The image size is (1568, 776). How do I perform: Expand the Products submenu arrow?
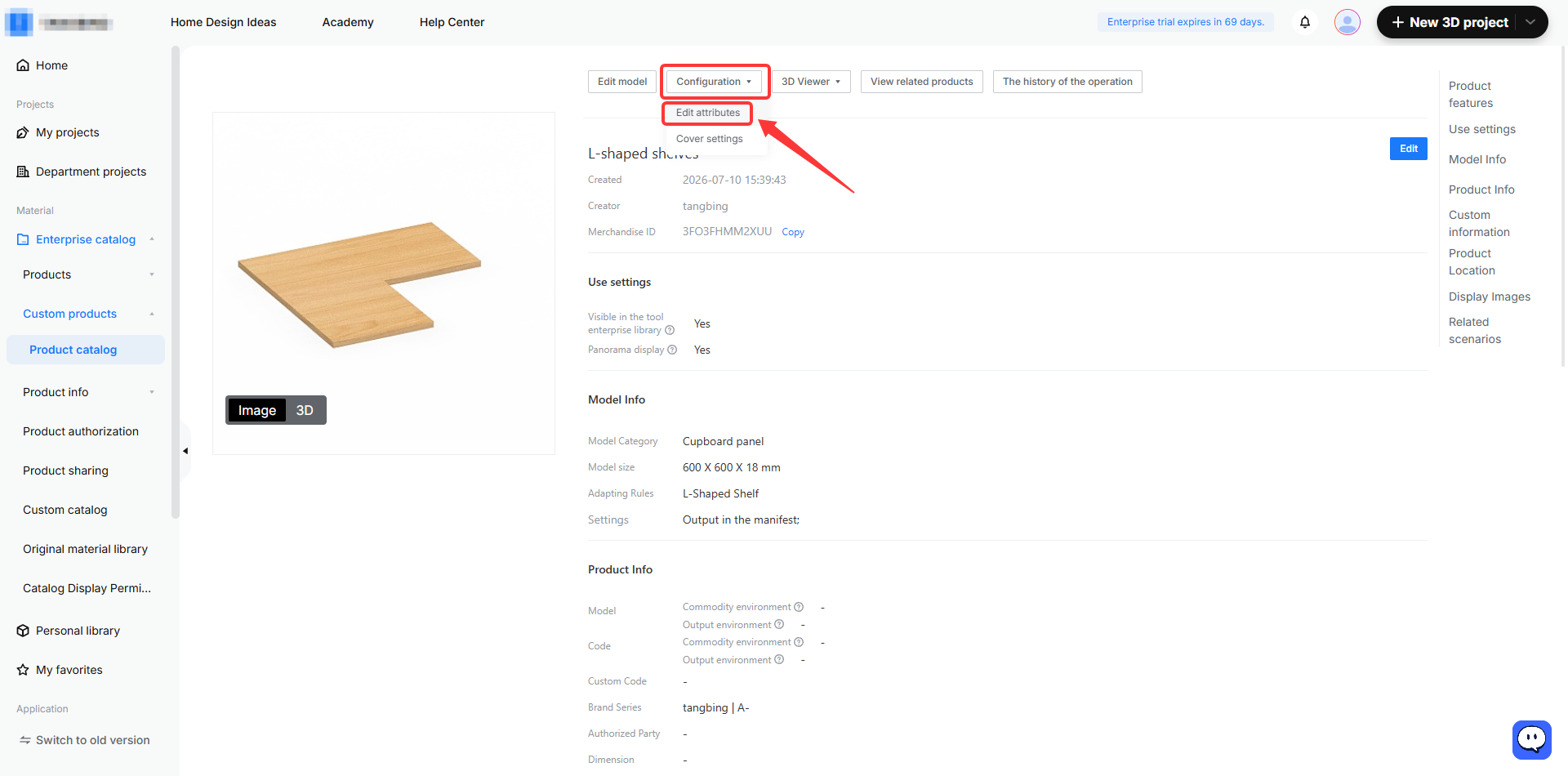(152, 274)
